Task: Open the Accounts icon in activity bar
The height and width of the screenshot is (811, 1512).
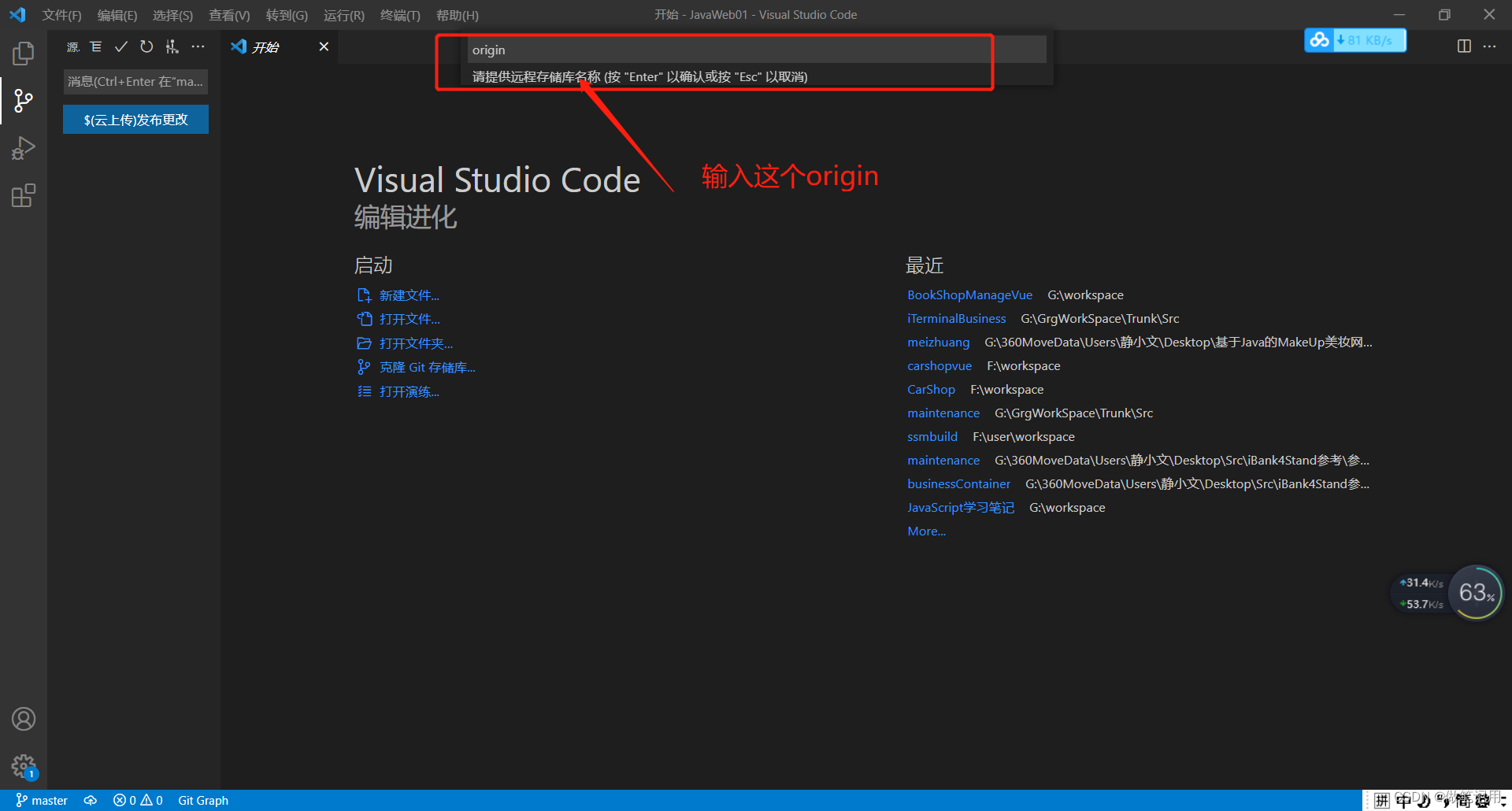Action: (x=24, y=719)
